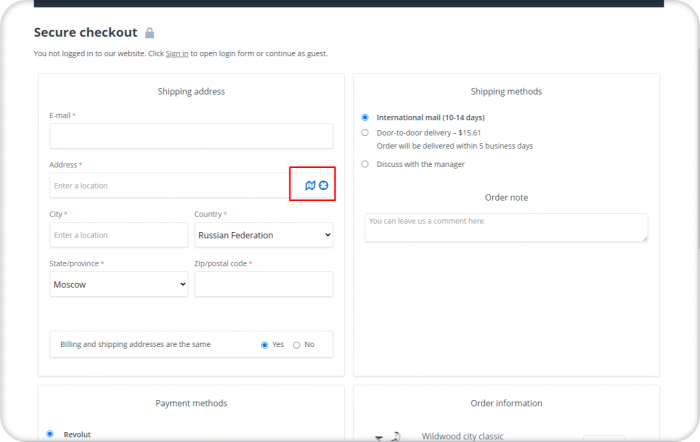700x442 pixels.
Task: Click the Wildwood city classic product thumbnail
Action: click(x=388, y=436)
